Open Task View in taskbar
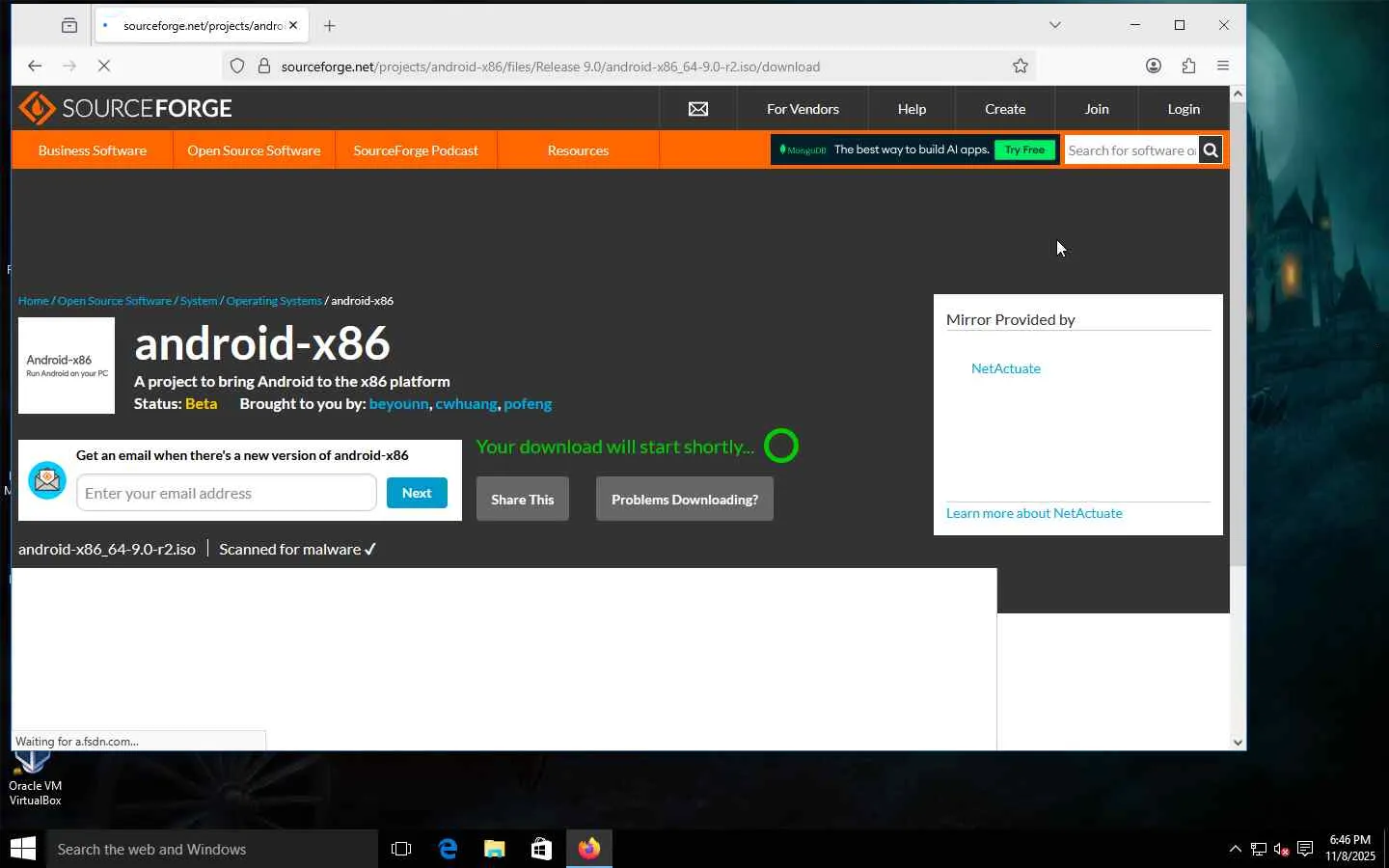 click(401, 849)
